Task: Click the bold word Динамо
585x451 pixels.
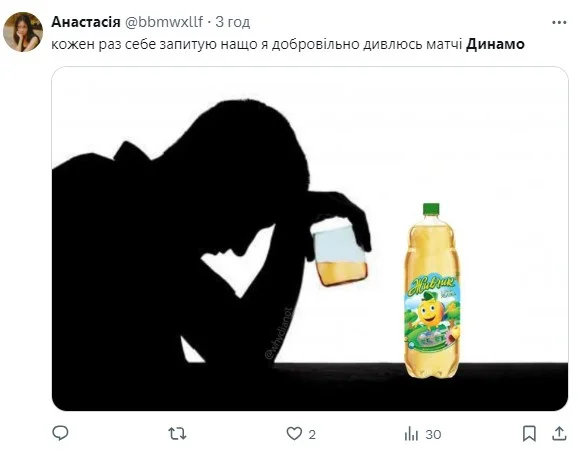Action: pyautogui.click(x=495, y=44)
